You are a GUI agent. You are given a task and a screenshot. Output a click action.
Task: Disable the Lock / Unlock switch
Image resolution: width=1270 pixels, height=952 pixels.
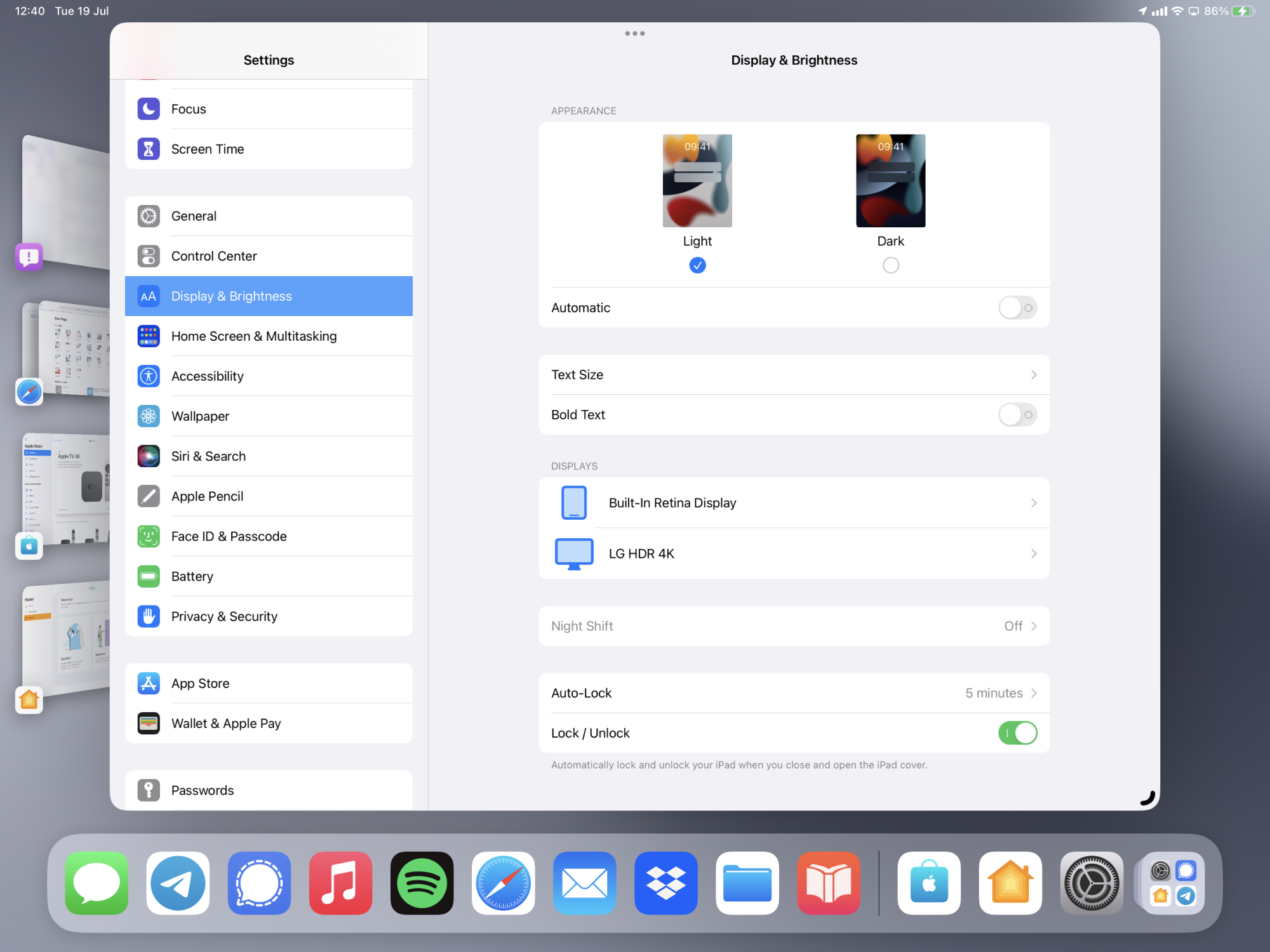(x=1017, y=733)
